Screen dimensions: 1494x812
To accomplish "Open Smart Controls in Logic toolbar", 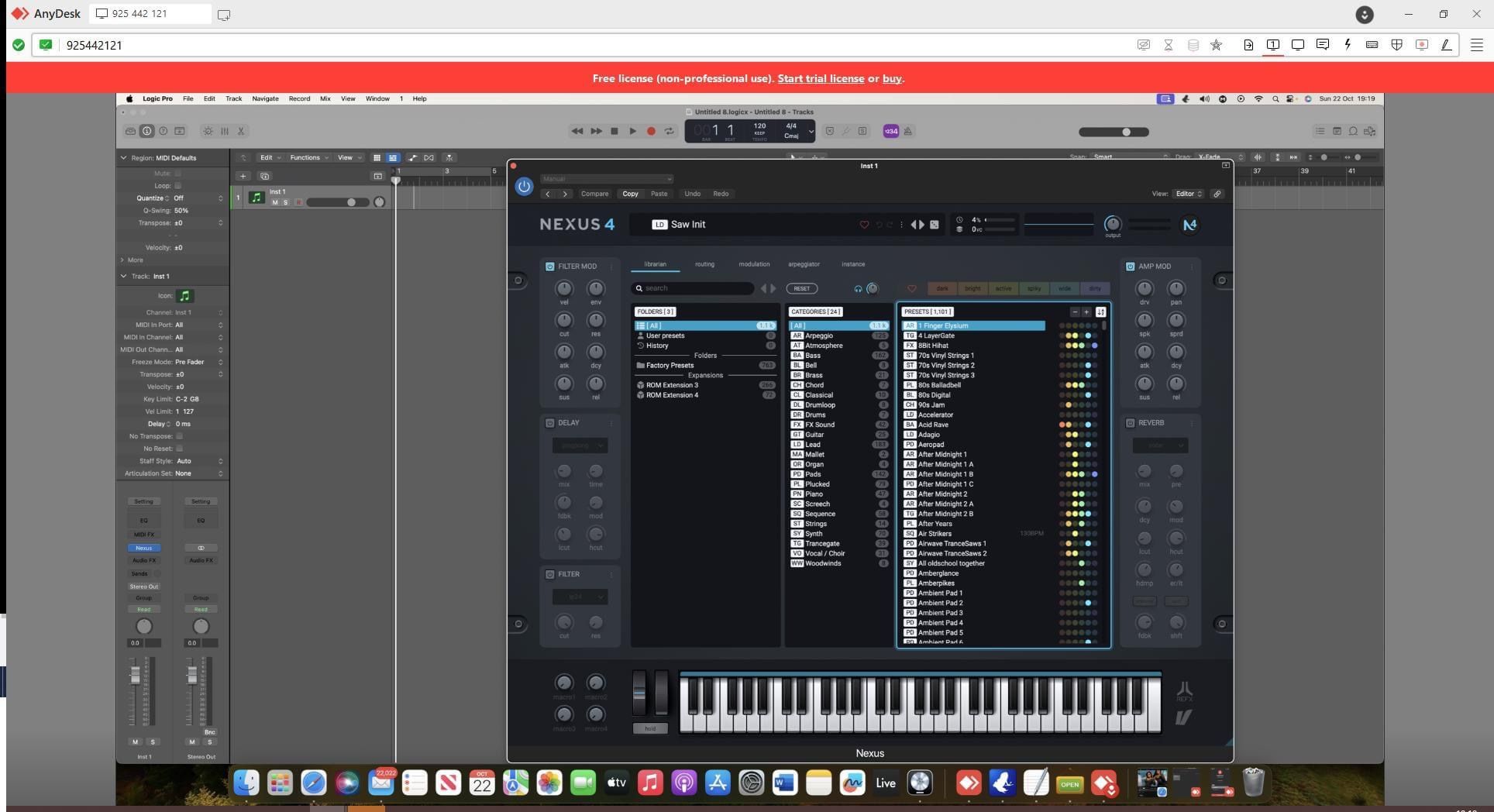I will (x=208, y=132).
